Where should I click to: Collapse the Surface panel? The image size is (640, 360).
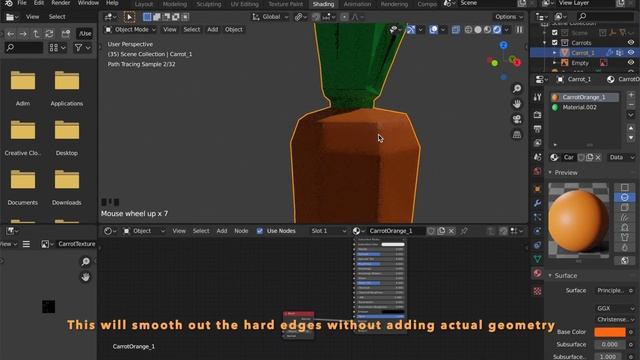550,276
